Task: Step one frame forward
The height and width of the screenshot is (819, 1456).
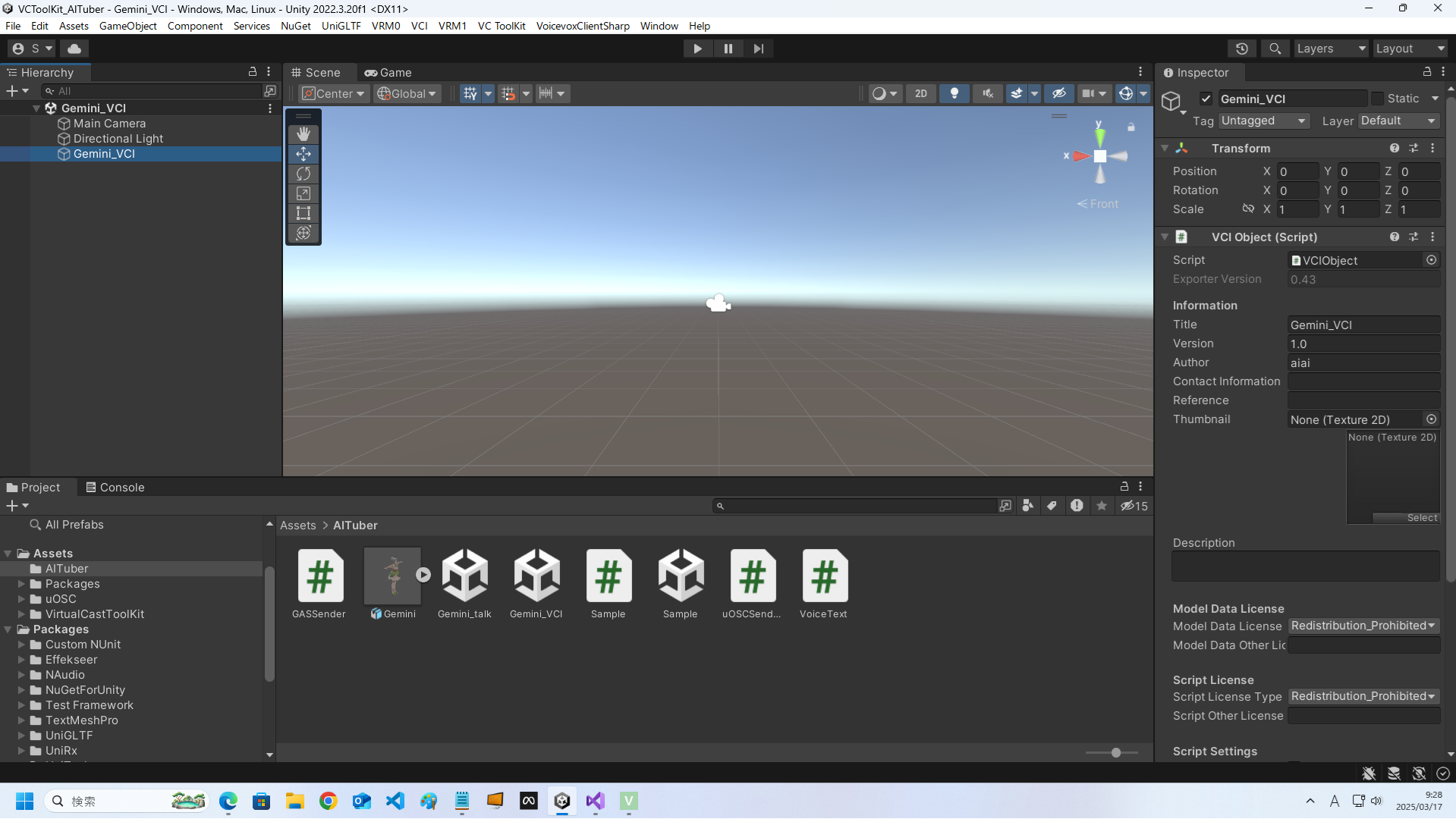Action: [759, 49]
